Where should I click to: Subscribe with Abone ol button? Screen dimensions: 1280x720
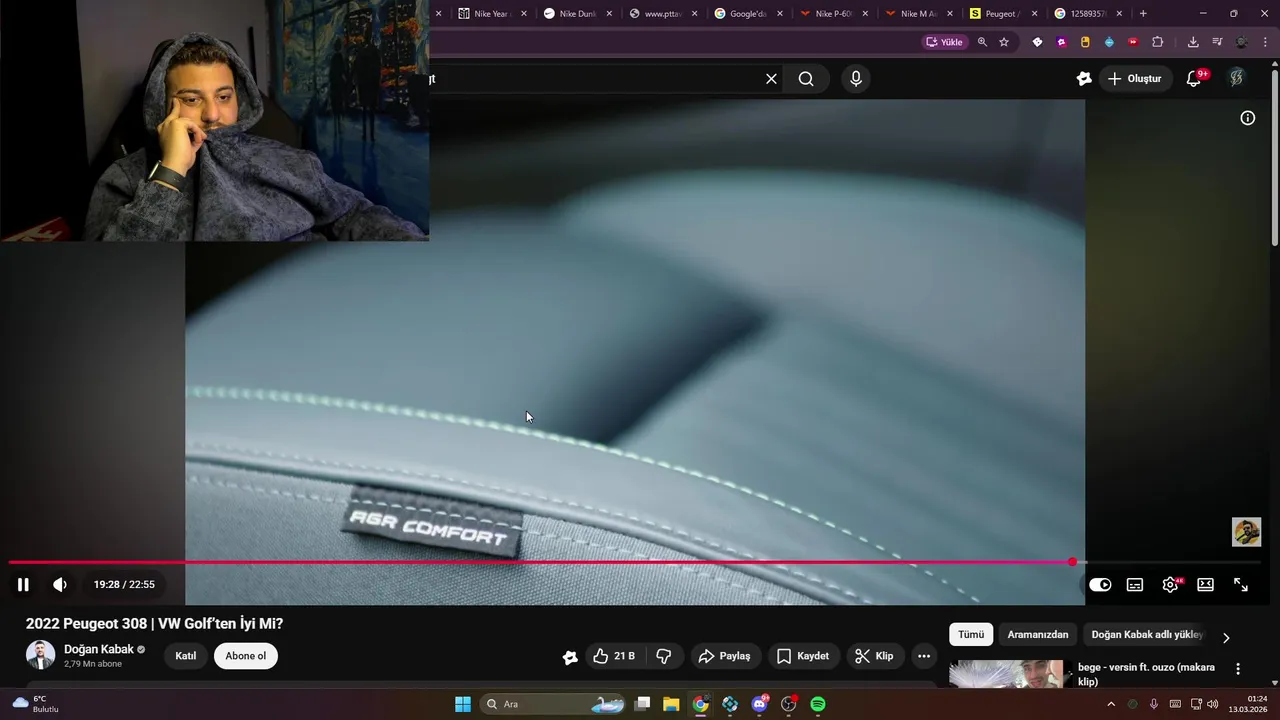tap(246, 656)
